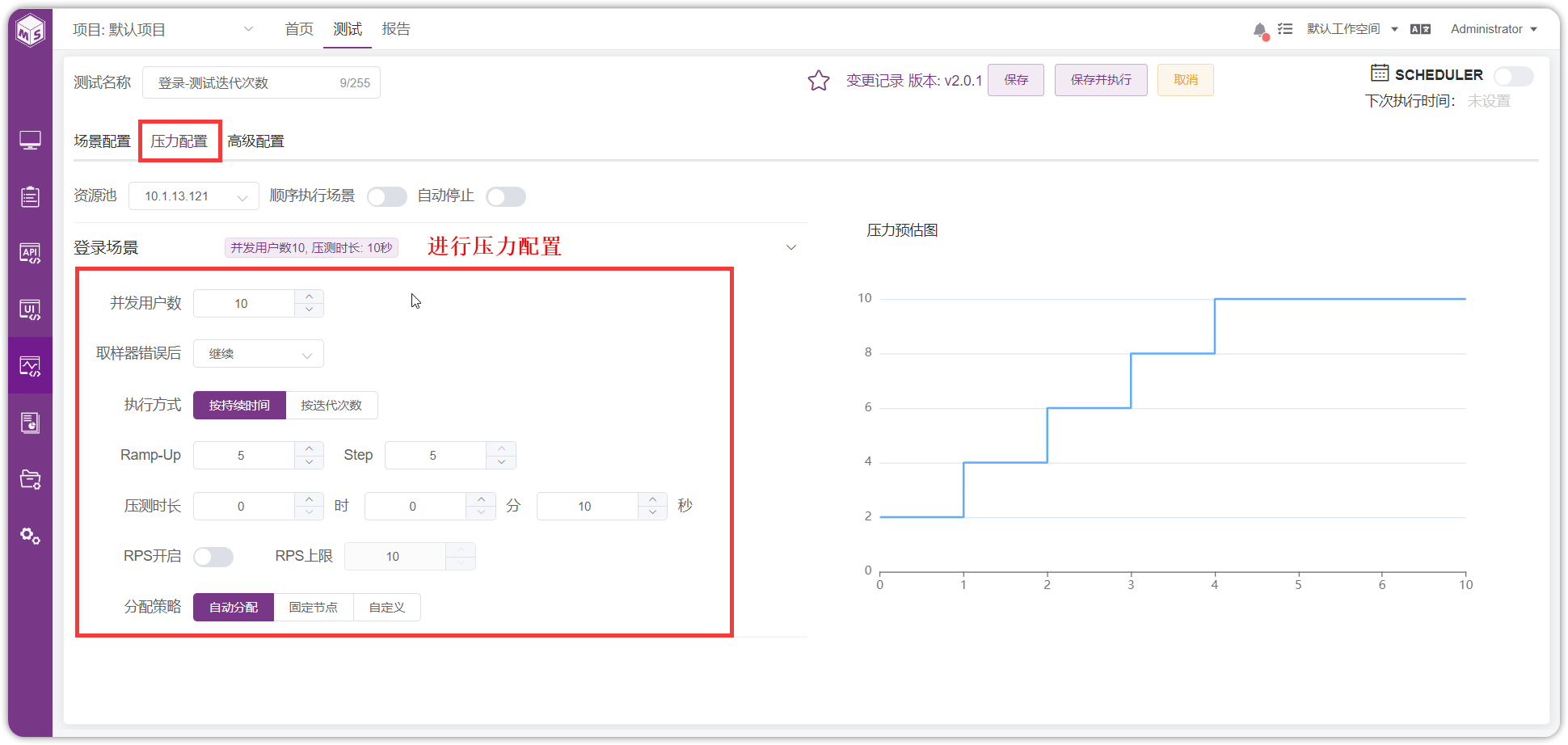
Task: Open the API testing sidebar icon
Action: pos(31,253)
